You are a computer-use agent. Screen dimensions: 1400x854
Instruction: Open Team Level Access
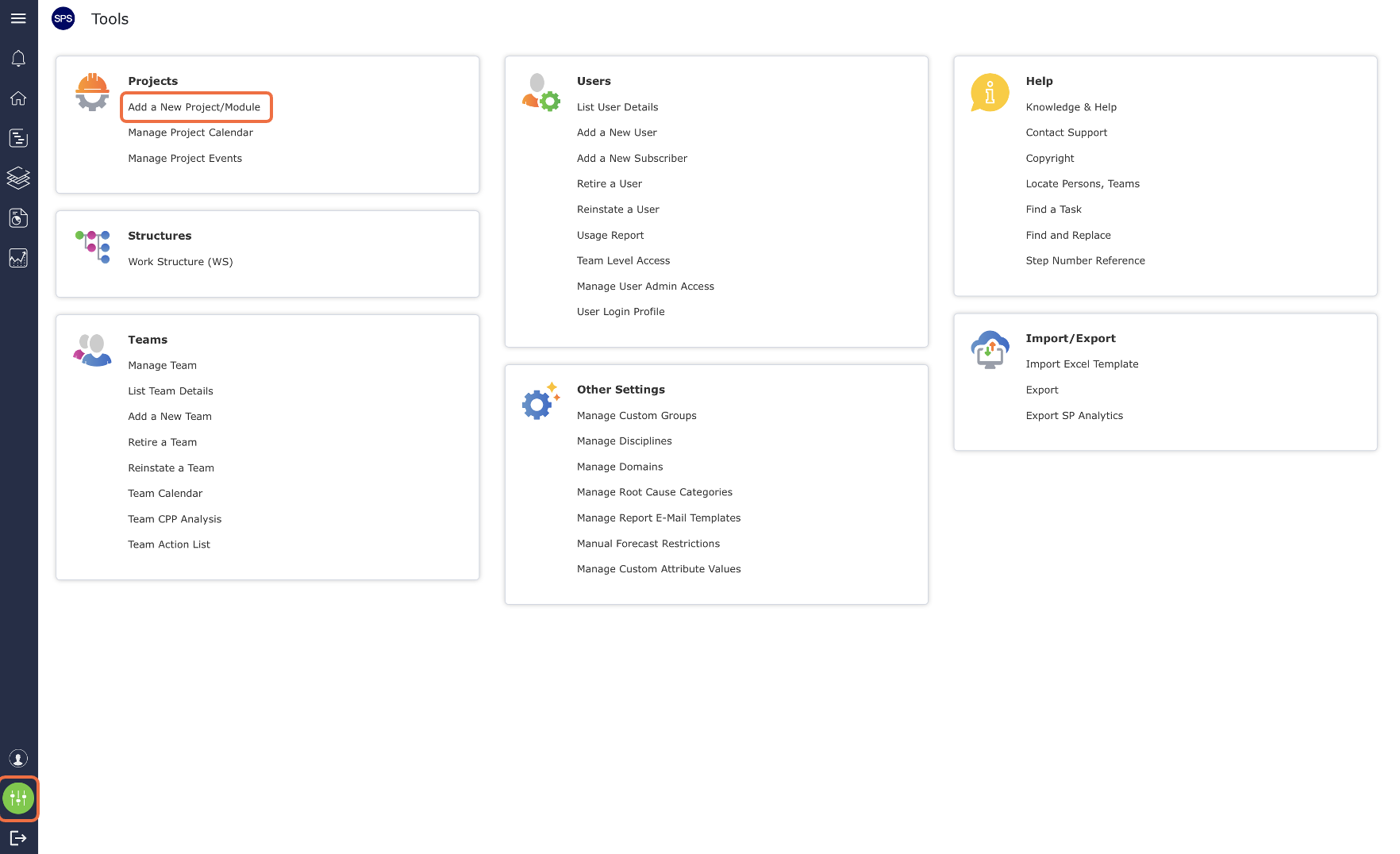click(x=623, y=261)
